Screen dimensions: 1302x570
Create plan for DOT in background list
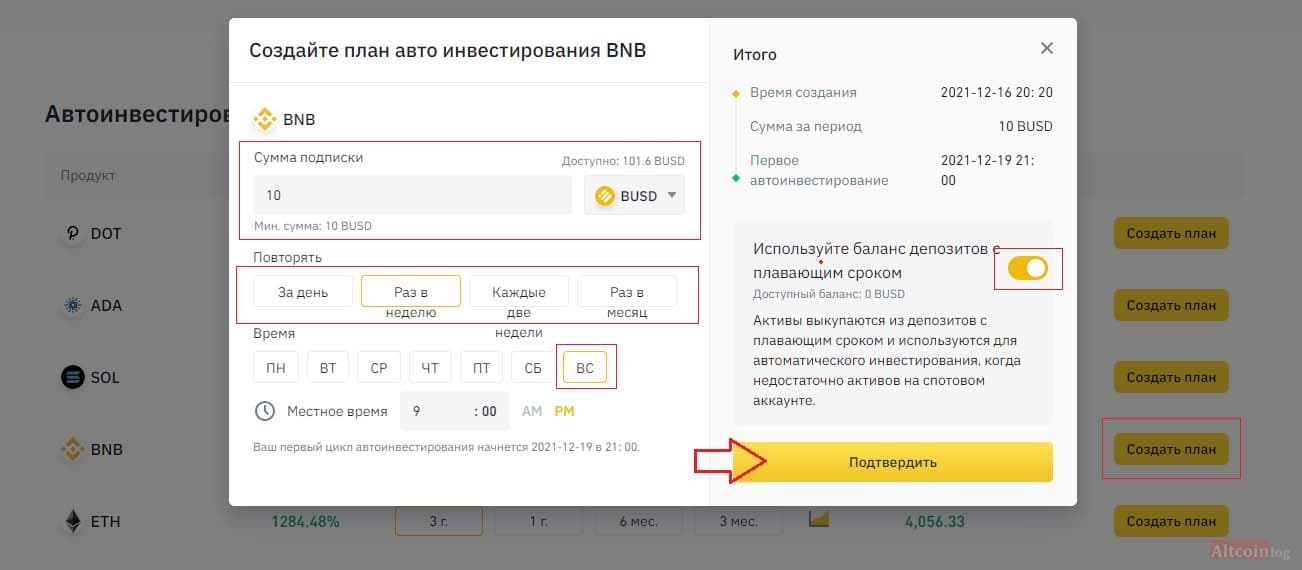pos(1171,234)
